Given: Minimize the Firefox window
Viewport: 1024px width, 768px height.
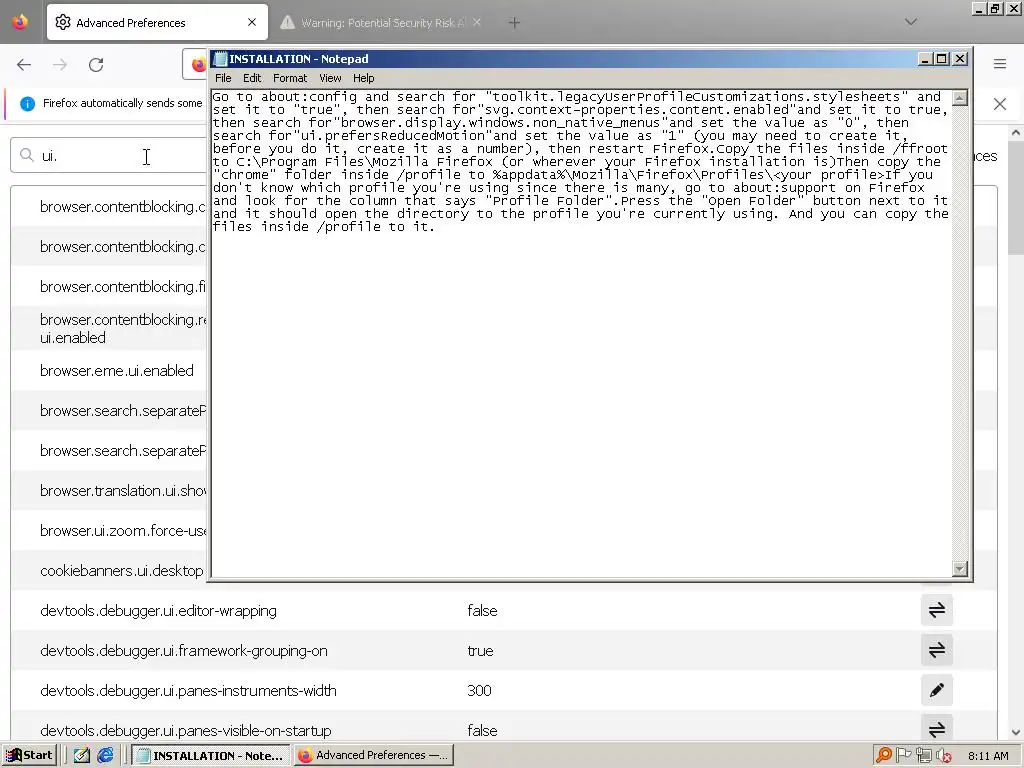Looking at the screenshot, I should [x=978, y=9].
